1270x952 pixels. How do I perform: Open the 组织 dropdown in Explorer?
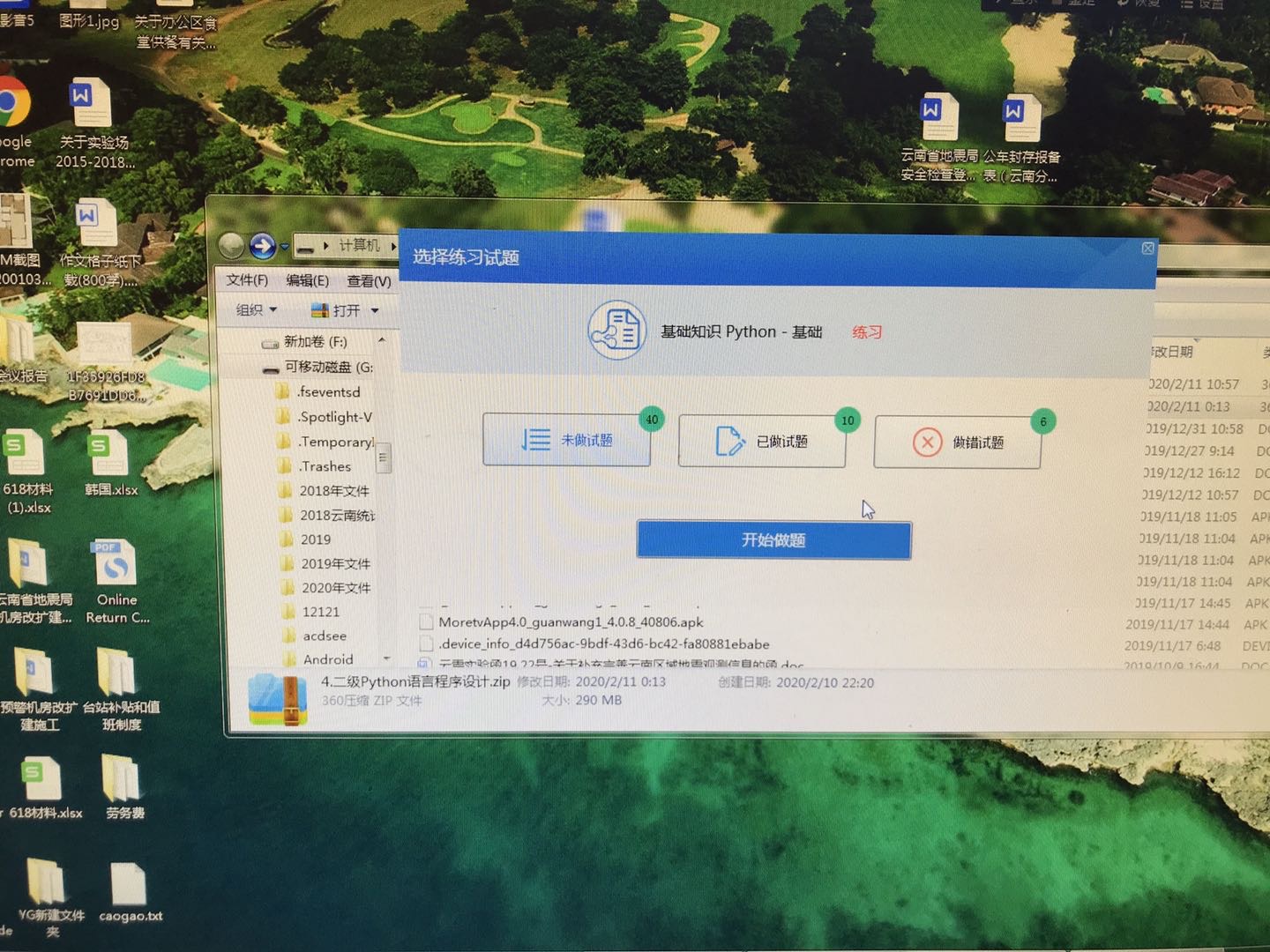tap(257, 310)
